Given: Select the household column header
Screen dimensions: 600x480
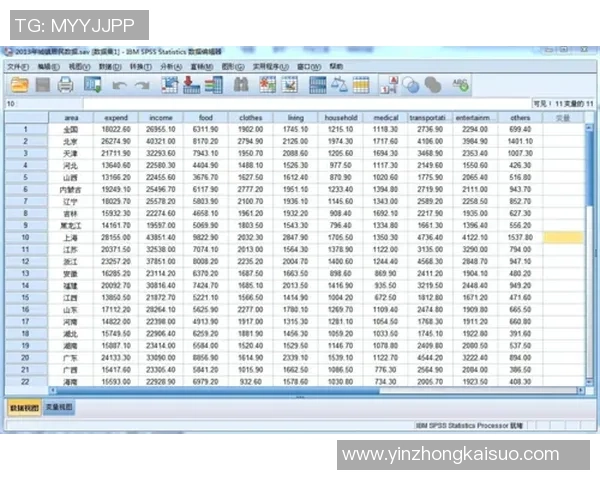Looking at the screenshot, I should (x=340, y=117).
